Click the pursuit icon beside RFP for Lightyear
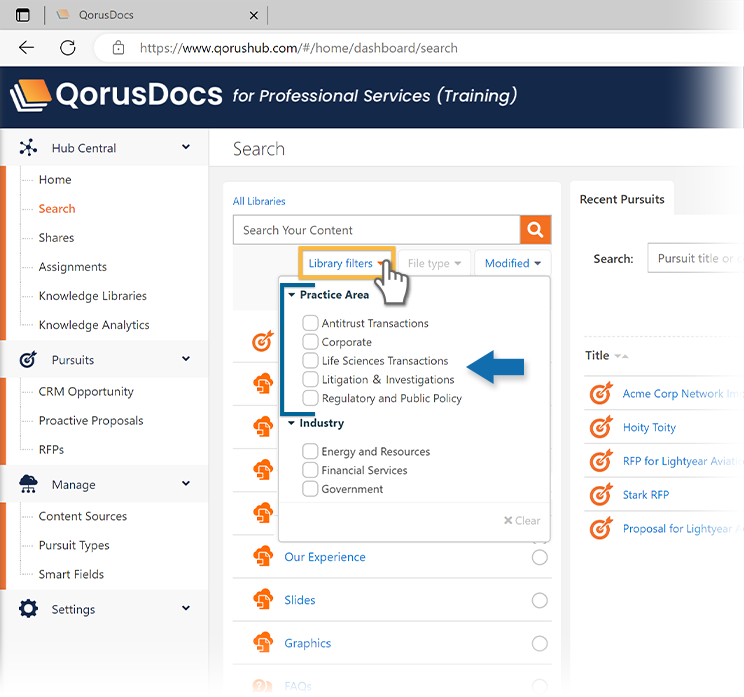The image size is (744, 697). 601,461
